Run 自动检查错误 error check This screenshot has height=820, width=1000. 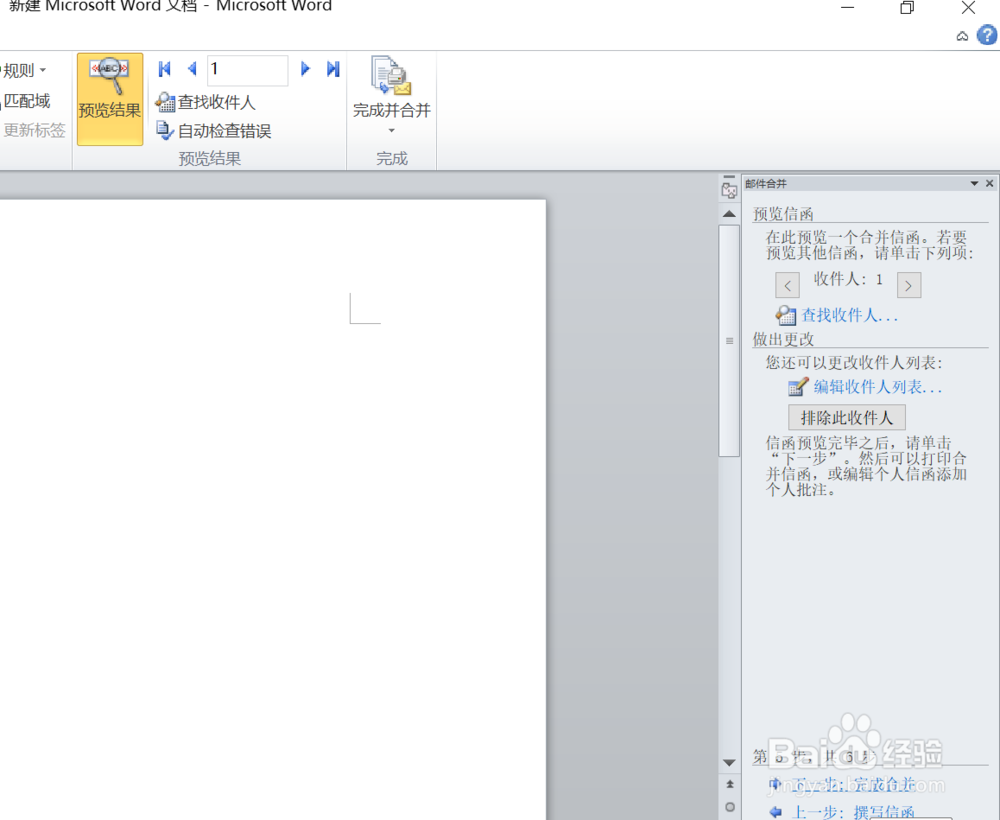point(214,131)
